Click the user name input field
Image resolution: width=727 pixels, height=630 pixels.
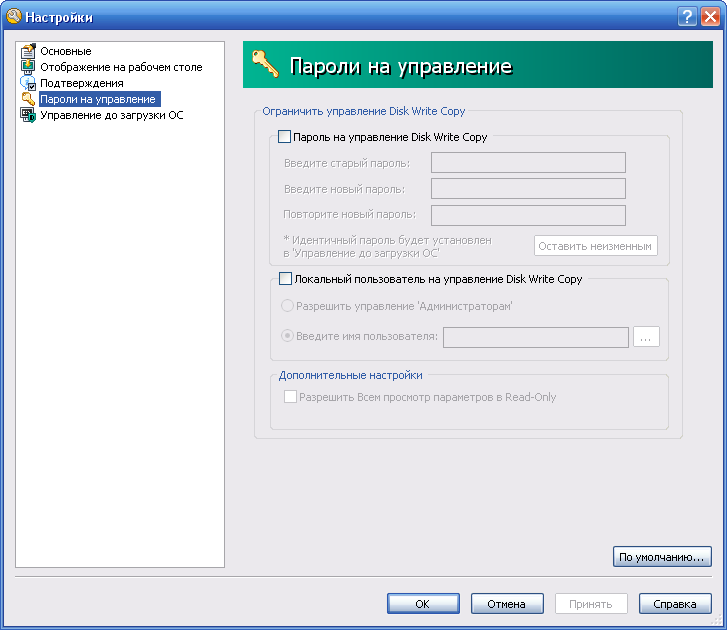536,337
